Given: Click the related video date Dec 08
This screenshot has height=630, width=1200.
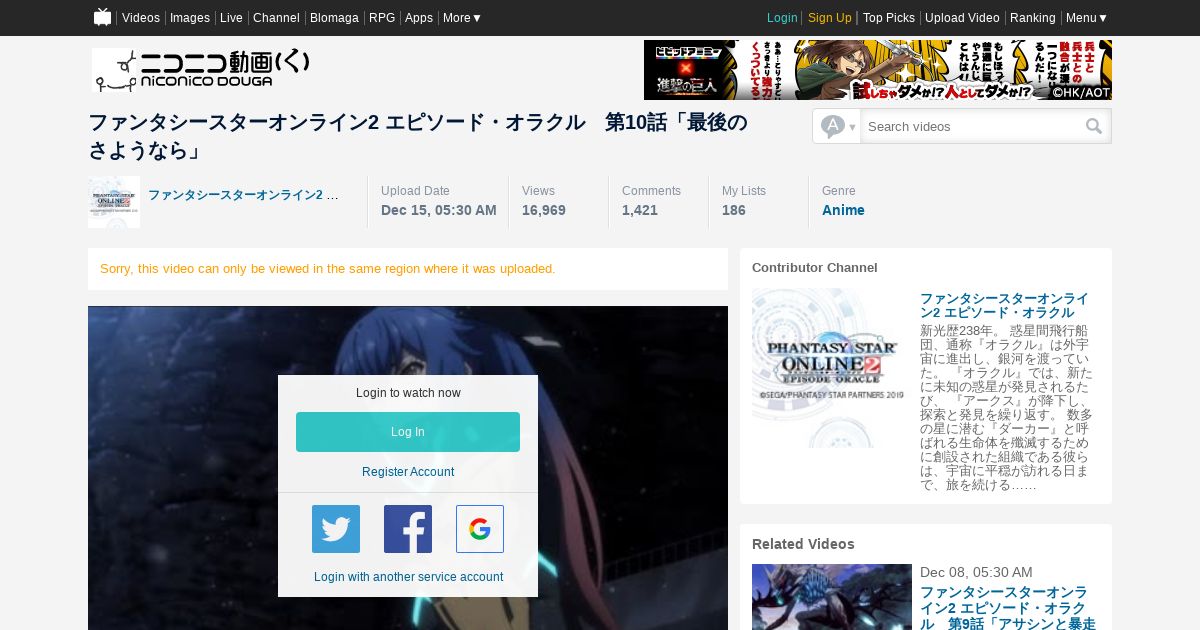Looking at the screenshot, I should coord(976,572).
